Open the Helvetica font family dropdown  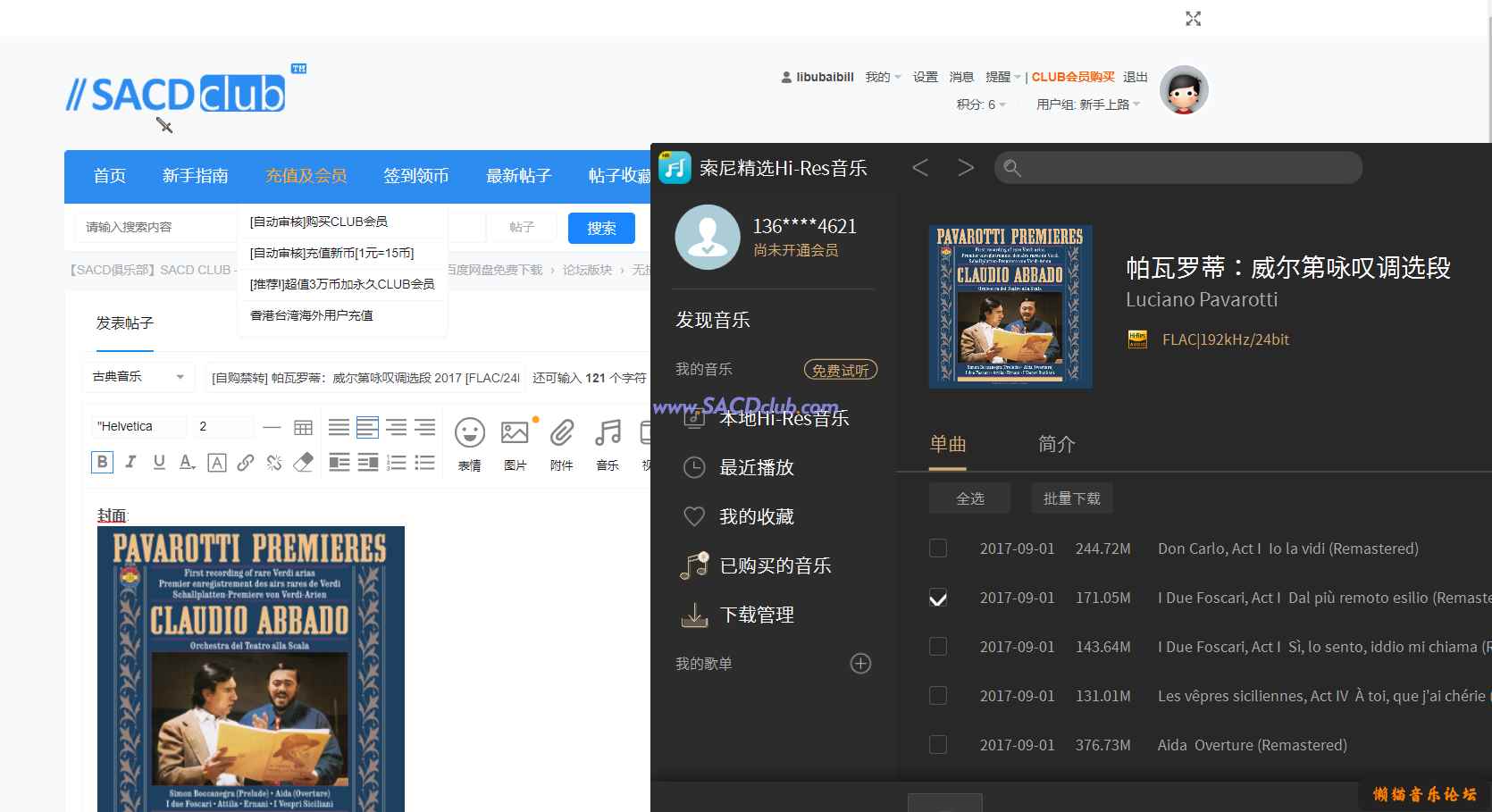(x=138, y=426)
